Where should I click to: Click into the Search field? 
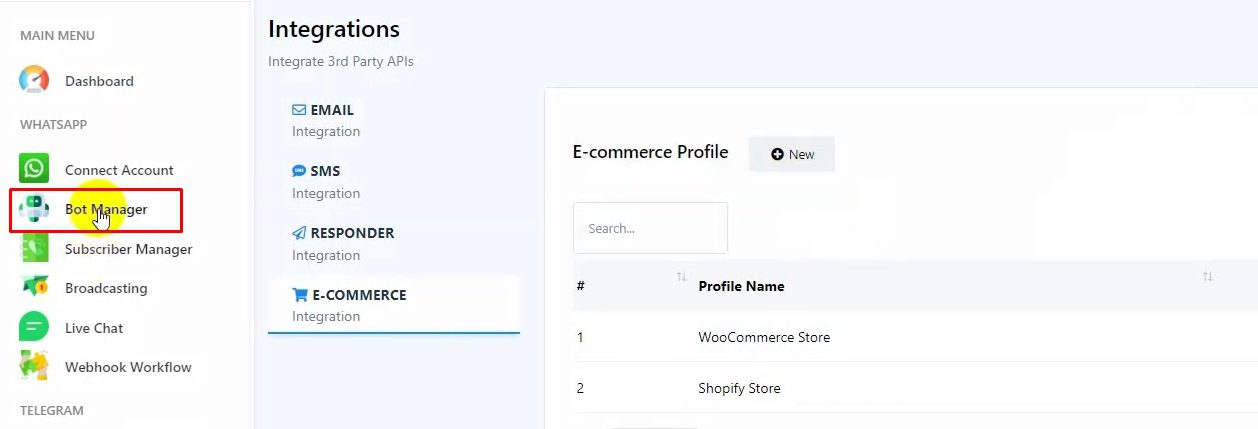[650, 228]
